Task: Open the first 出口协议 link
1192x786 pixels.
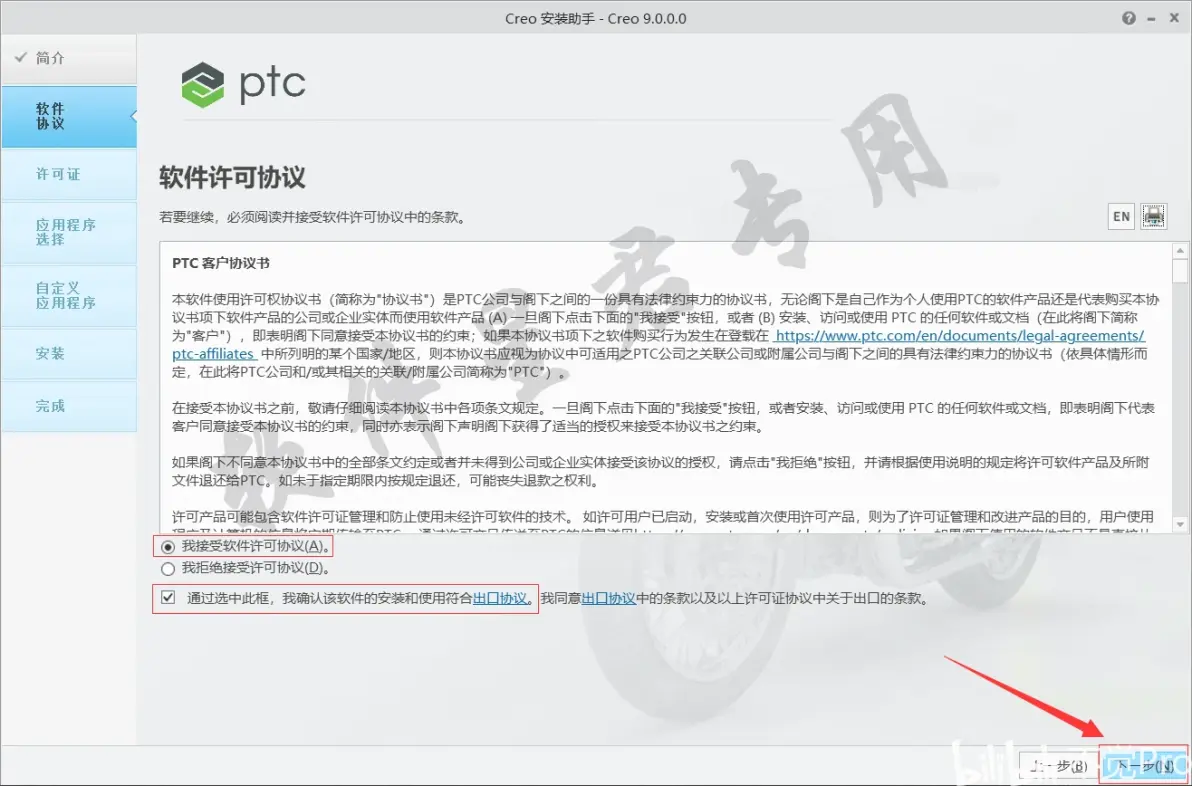Action: point(499,598)
